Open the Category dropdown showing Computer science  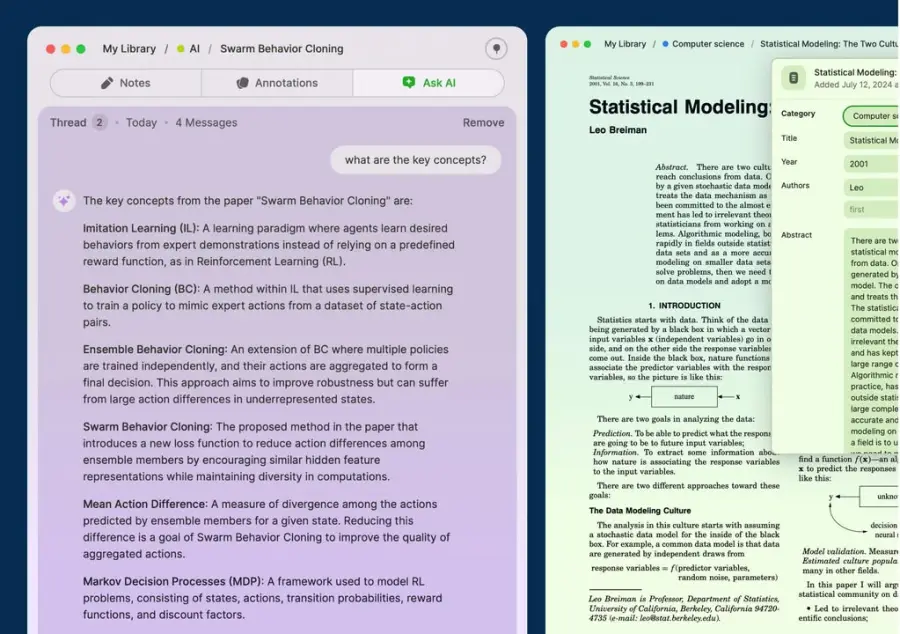[871, 116]
